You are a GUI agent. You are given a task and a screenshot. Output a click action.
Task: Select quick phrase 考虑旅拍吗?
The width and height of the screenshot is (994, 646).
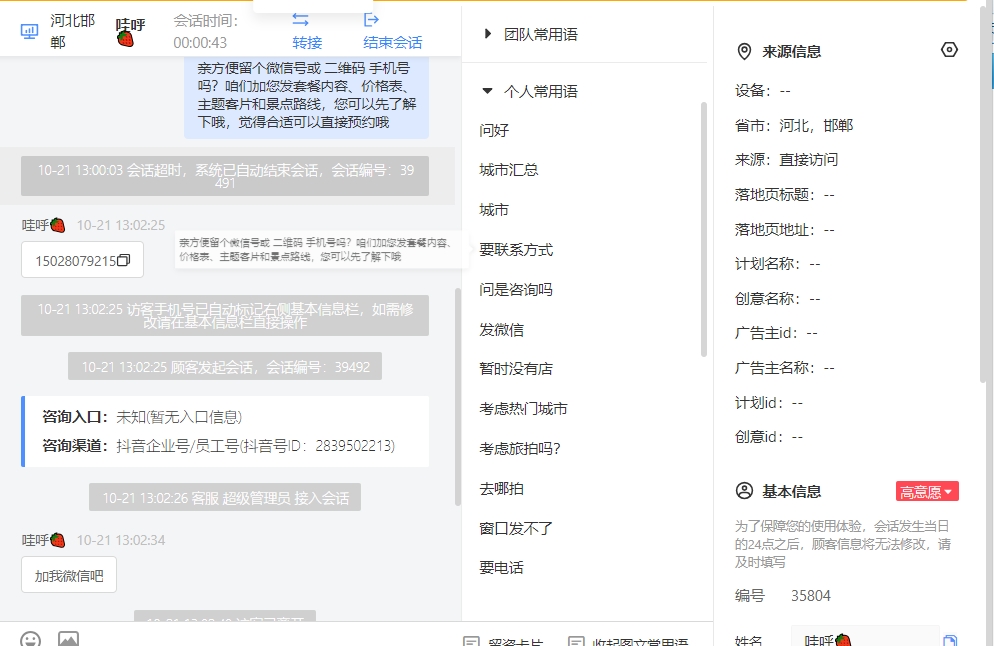[x=520, y=449]
